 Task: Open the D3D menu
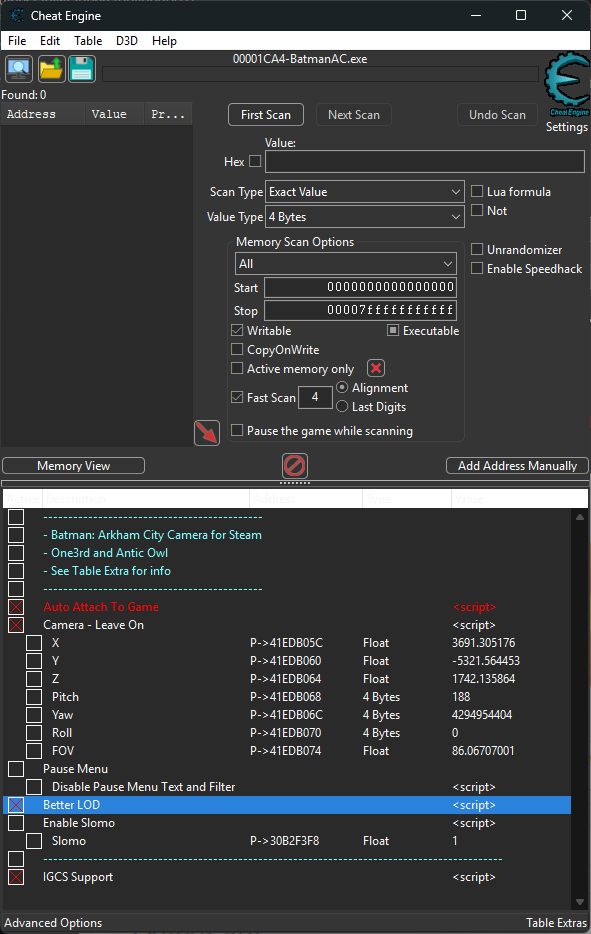[x=126, y=41]
